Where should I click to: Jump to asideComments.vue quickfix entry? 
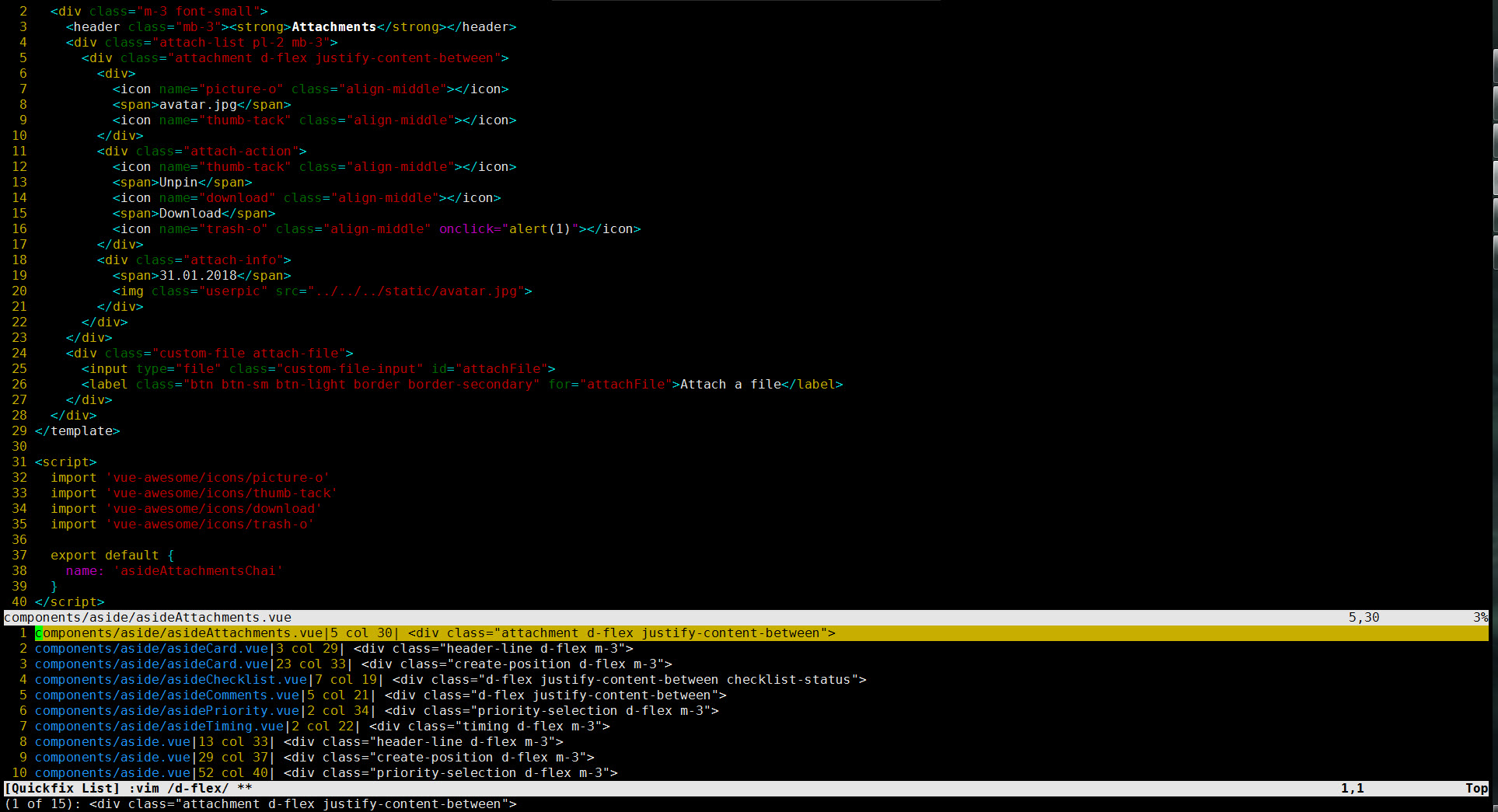[x=381, y=695]
